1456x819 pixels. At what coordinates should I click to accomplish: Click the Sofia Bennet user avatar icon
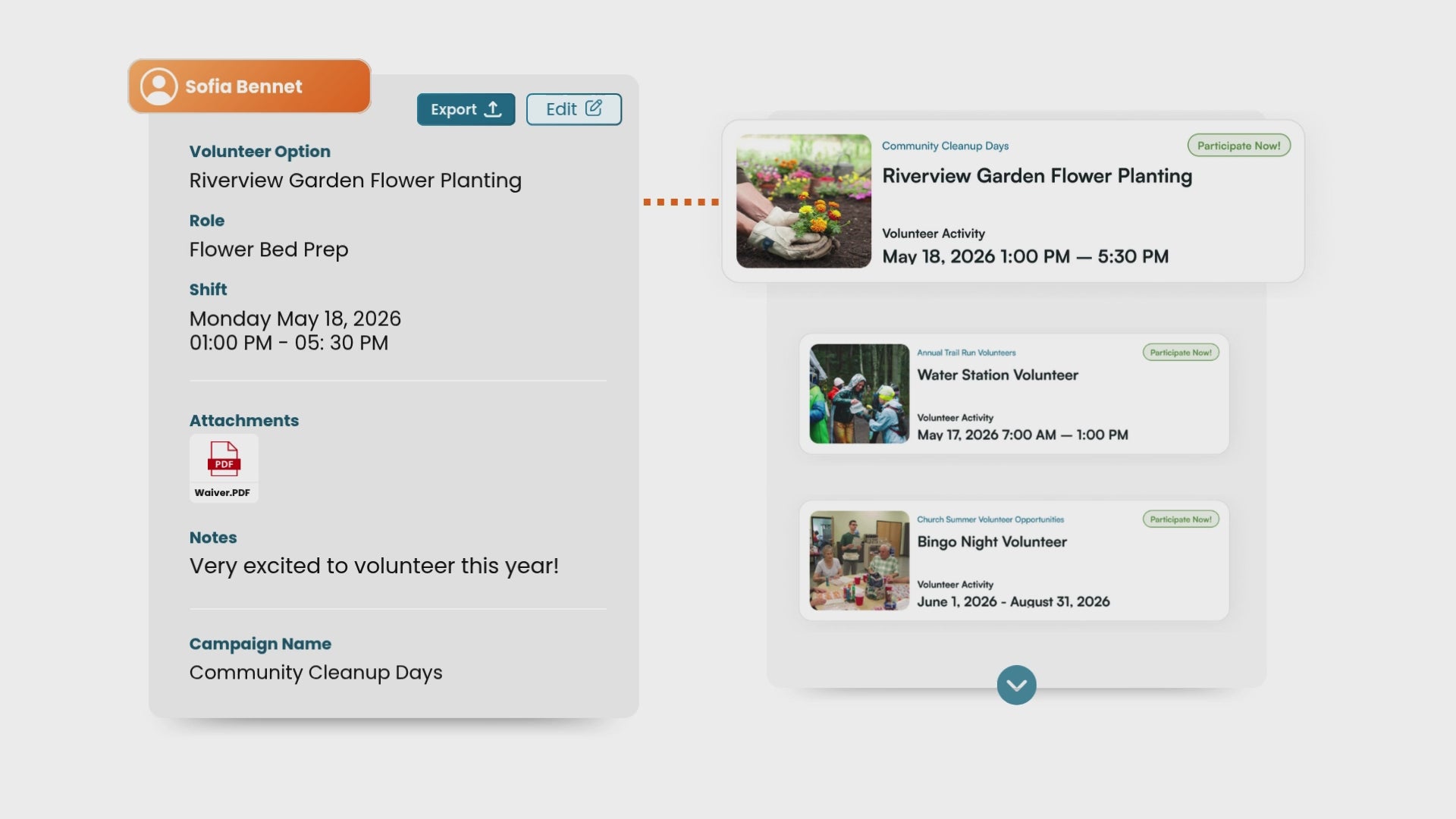159,86
